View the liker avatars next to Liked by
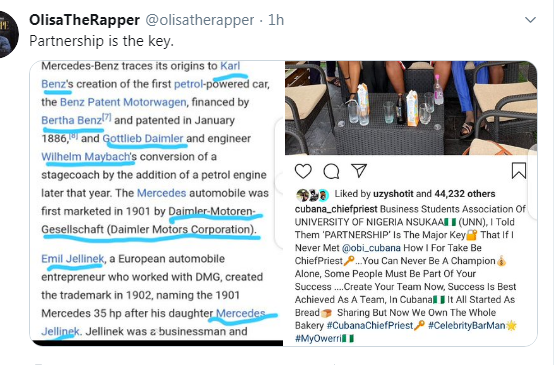Screen dimensions: 559x365 (x=312, y=195)
